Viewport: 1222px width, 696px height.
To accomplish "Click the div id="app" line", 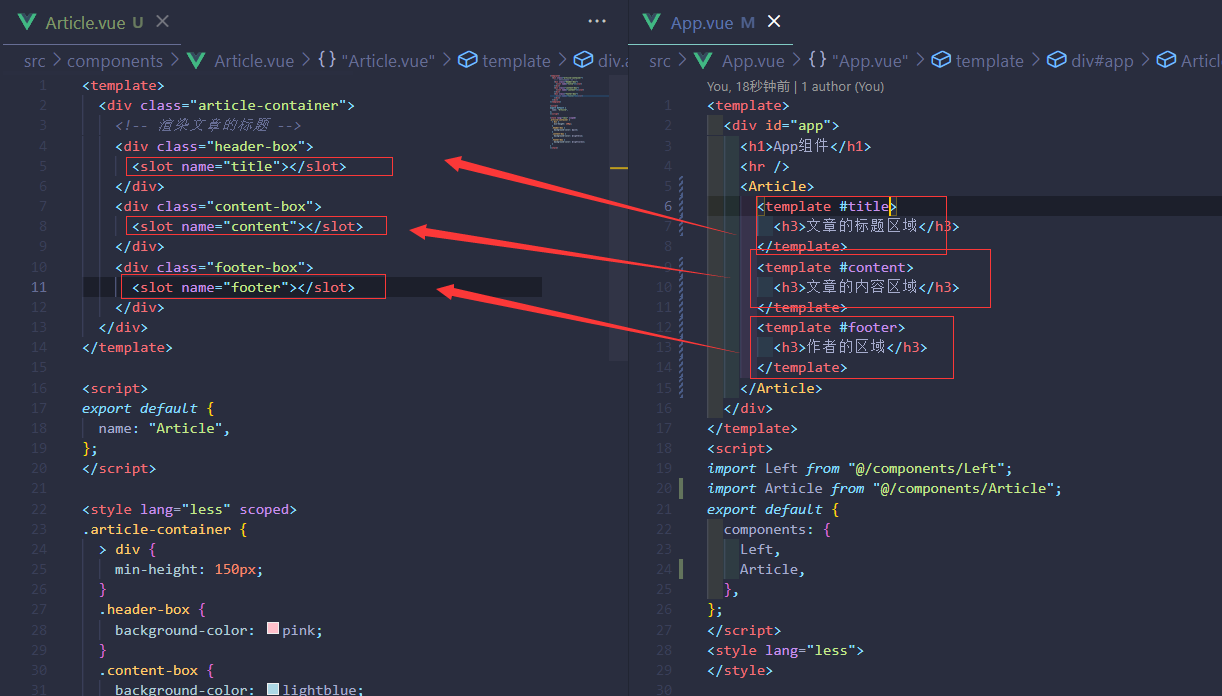I will 781,125.
